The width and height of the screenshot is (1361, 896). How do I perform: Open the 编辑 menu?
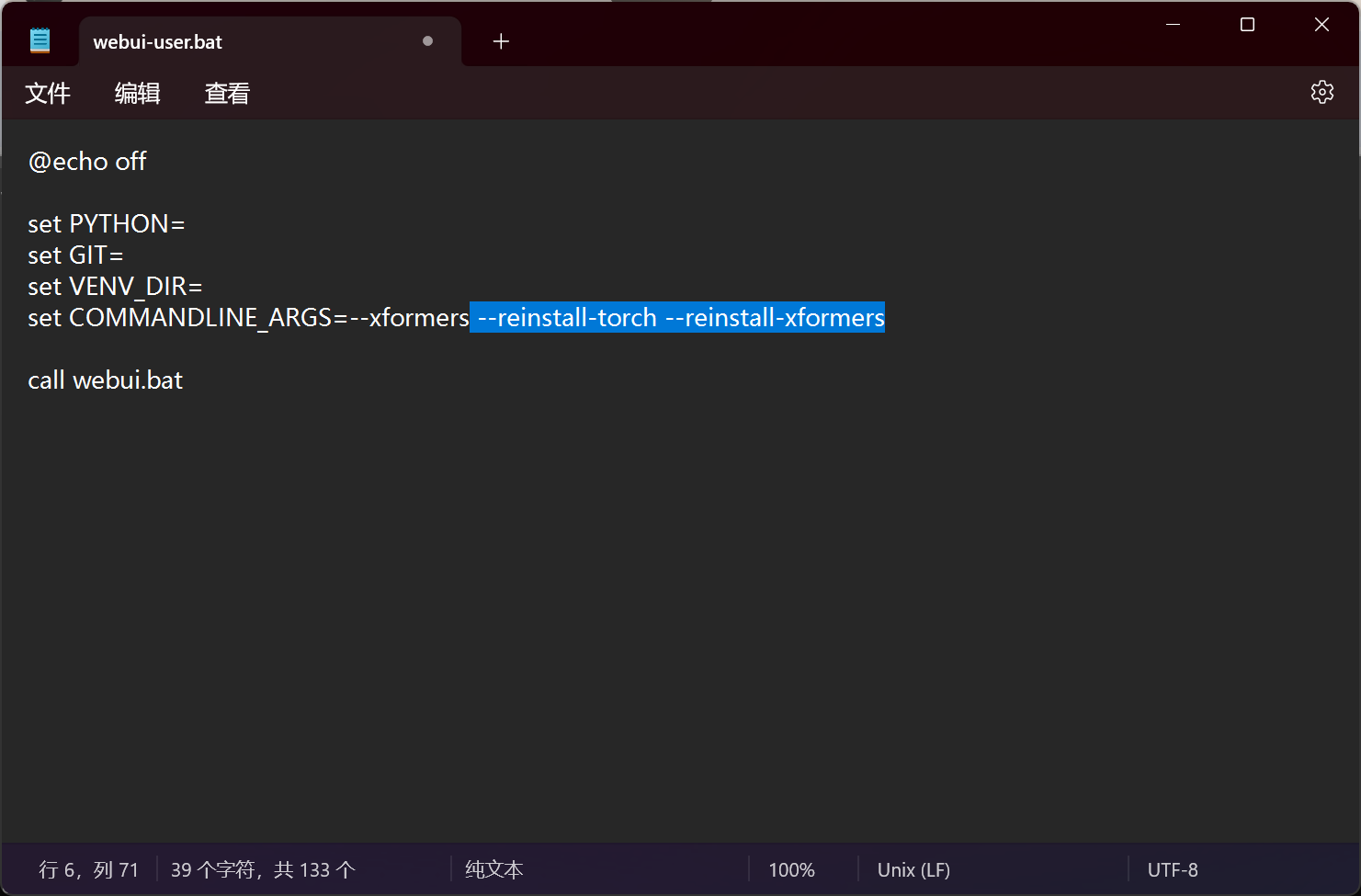138,93
